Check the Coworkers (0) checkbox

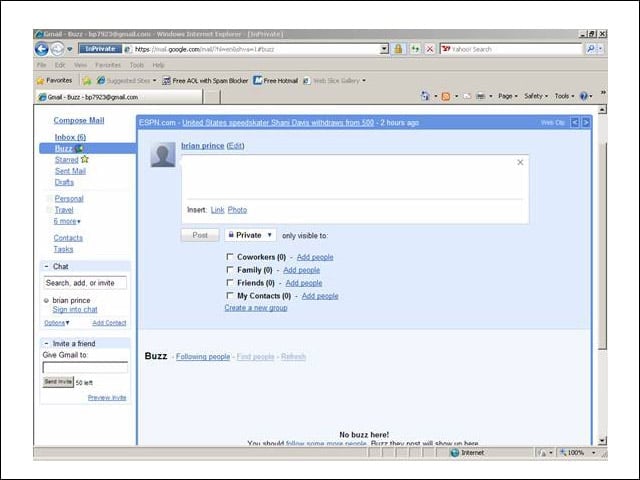tap(230, 257)
